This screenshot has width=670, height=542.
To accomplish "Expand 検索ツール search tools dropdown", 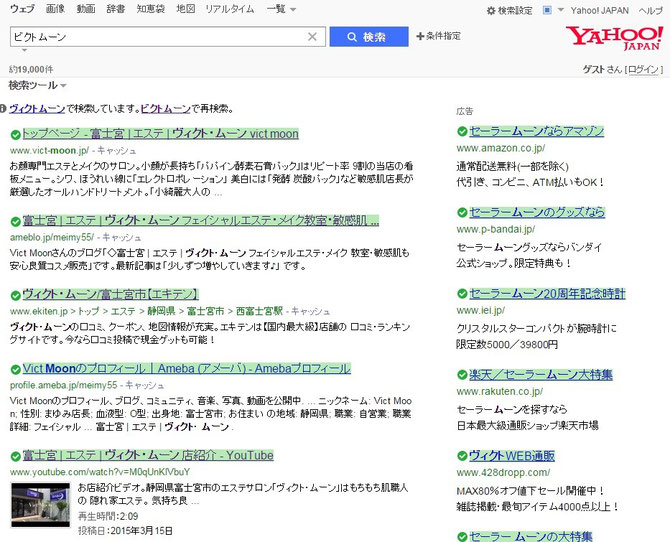I will point(38,85).
